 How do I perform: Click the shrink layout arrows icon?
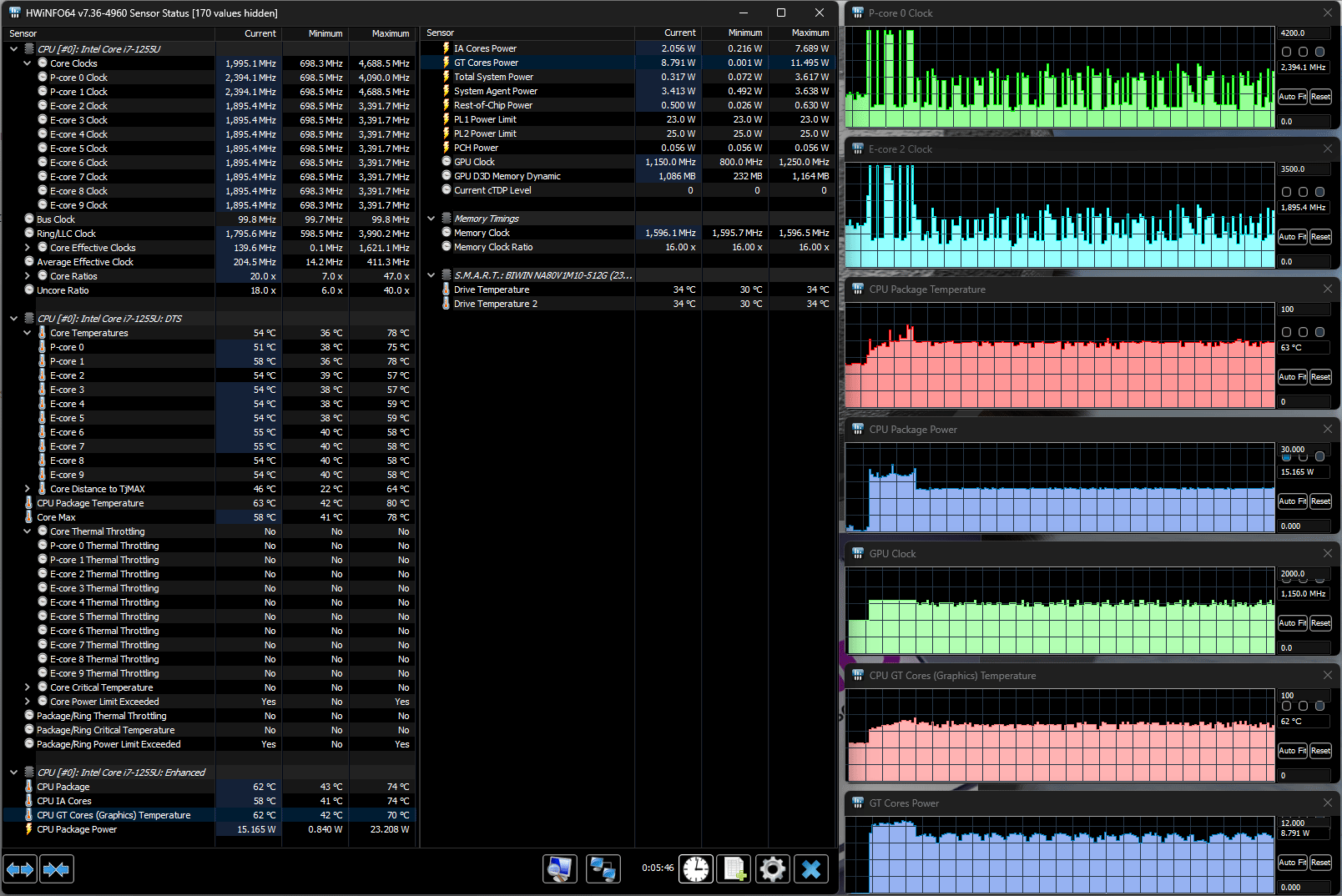tap(57, 869)
